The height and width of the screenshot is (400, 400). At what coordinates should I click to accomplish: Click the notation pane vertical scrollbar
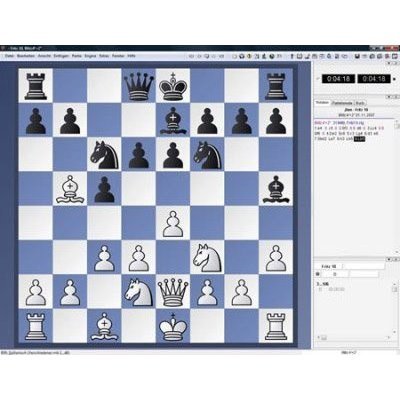(x=397, y=187)
